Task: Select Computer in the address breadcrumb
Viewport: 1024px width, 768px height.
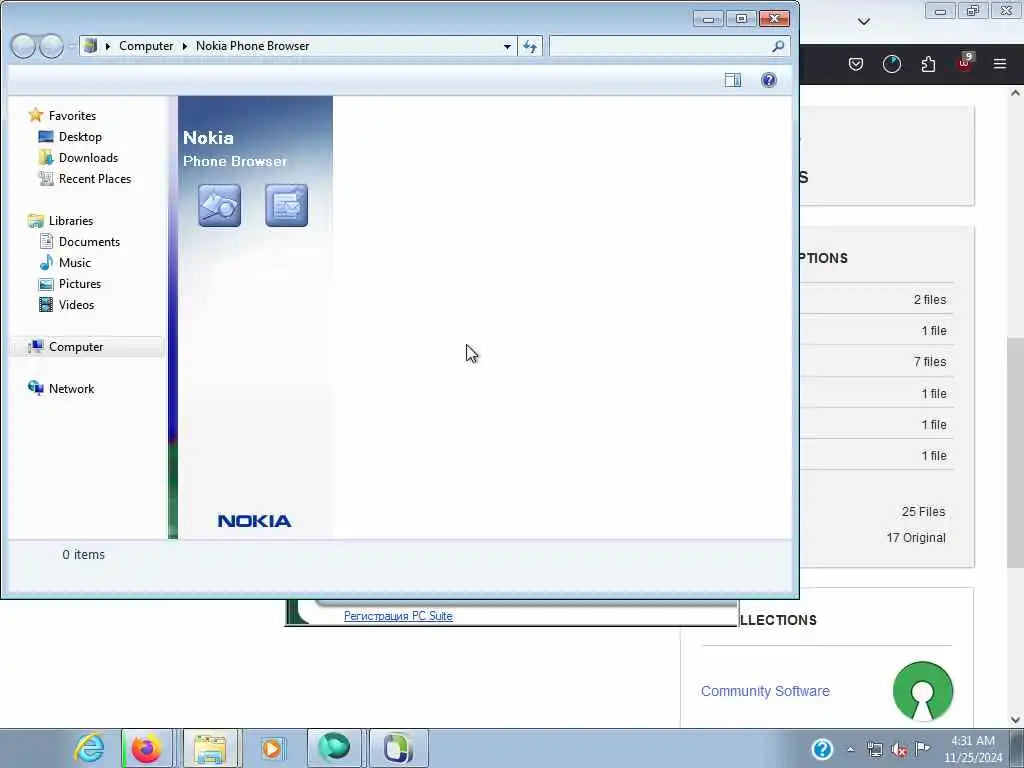Action: (146, 46)
